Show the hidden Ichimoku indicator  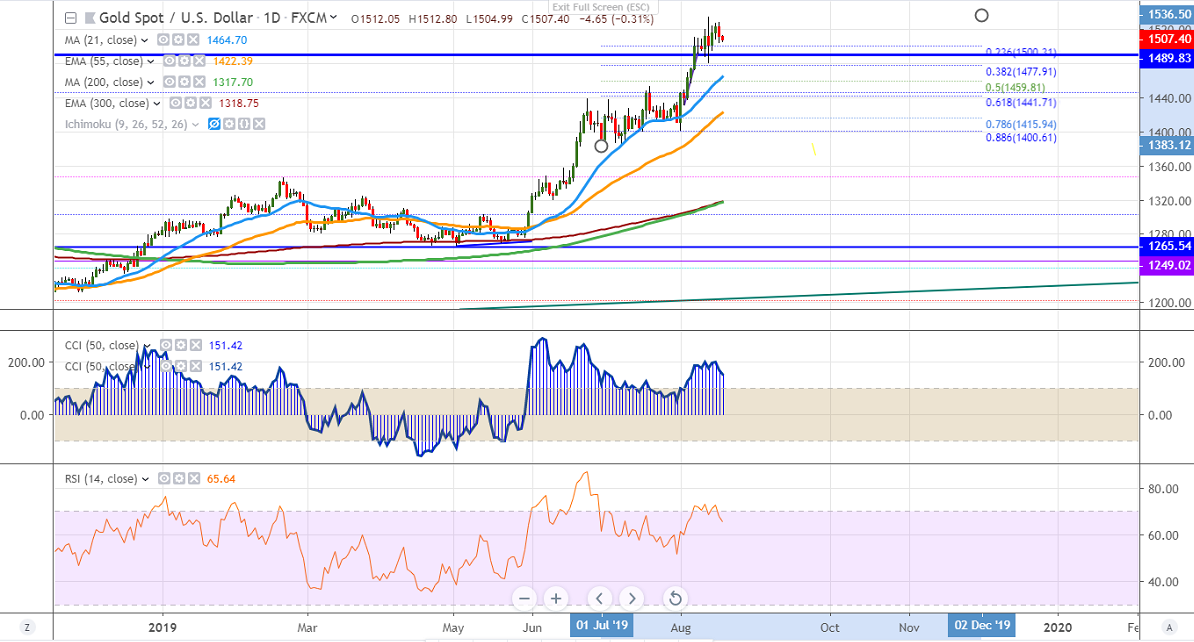coord(212,124)
